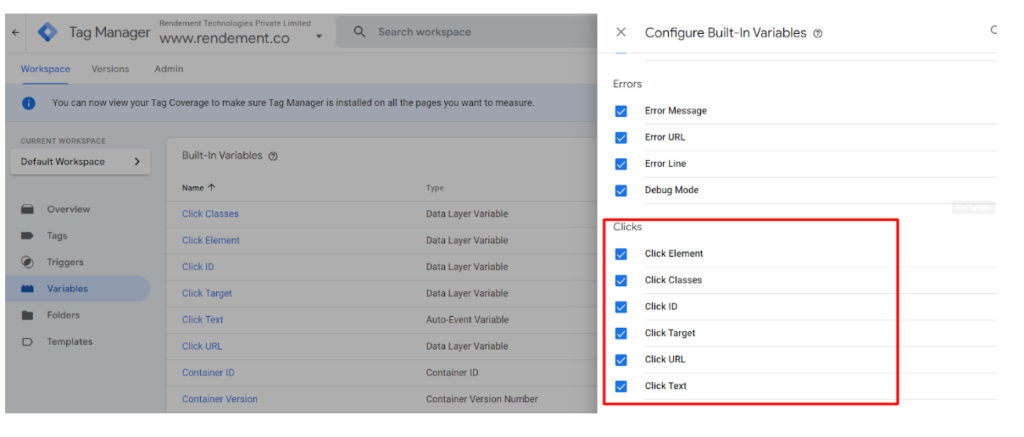Click Container Version Number type cell
The width and height of the screenshot is (1024, 437).
(x=482, y=398)
